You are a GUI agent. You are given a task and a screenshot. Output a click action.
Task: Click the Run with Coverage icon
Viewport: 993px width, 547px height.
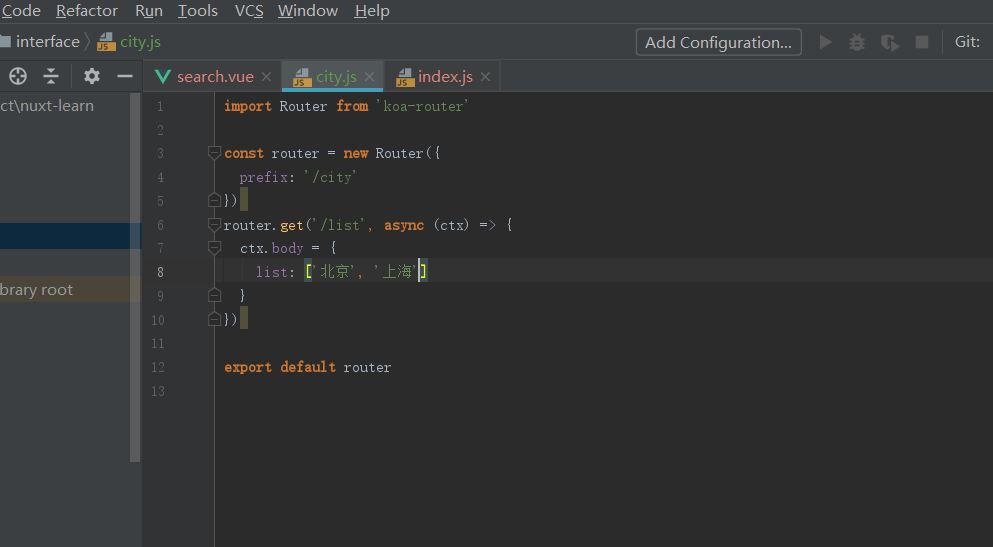click(889, 42)
